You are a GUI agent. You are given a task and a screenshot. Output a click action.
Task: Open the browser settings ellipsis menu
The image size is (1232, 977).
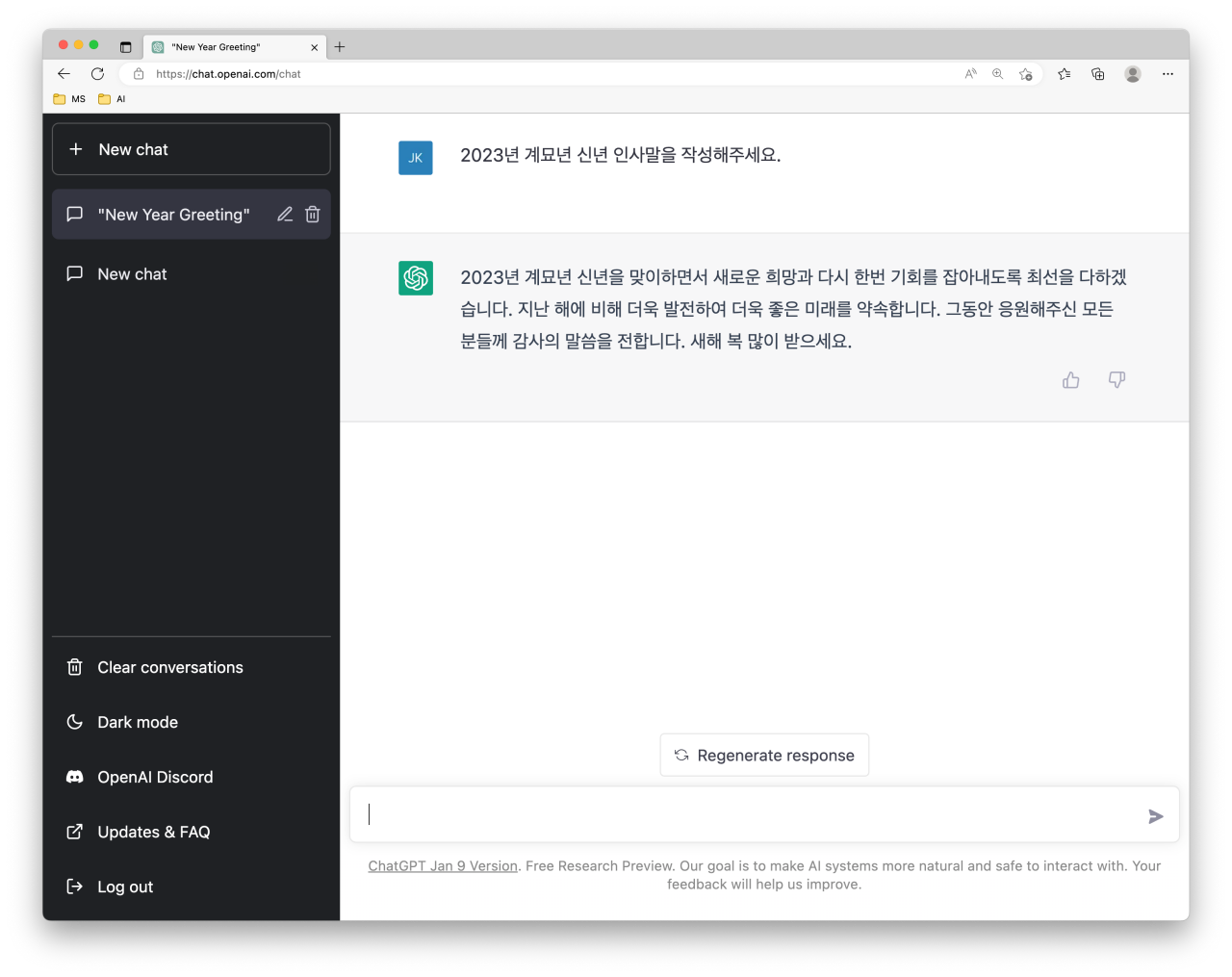pyautogui.click(x=1168, y=74)
